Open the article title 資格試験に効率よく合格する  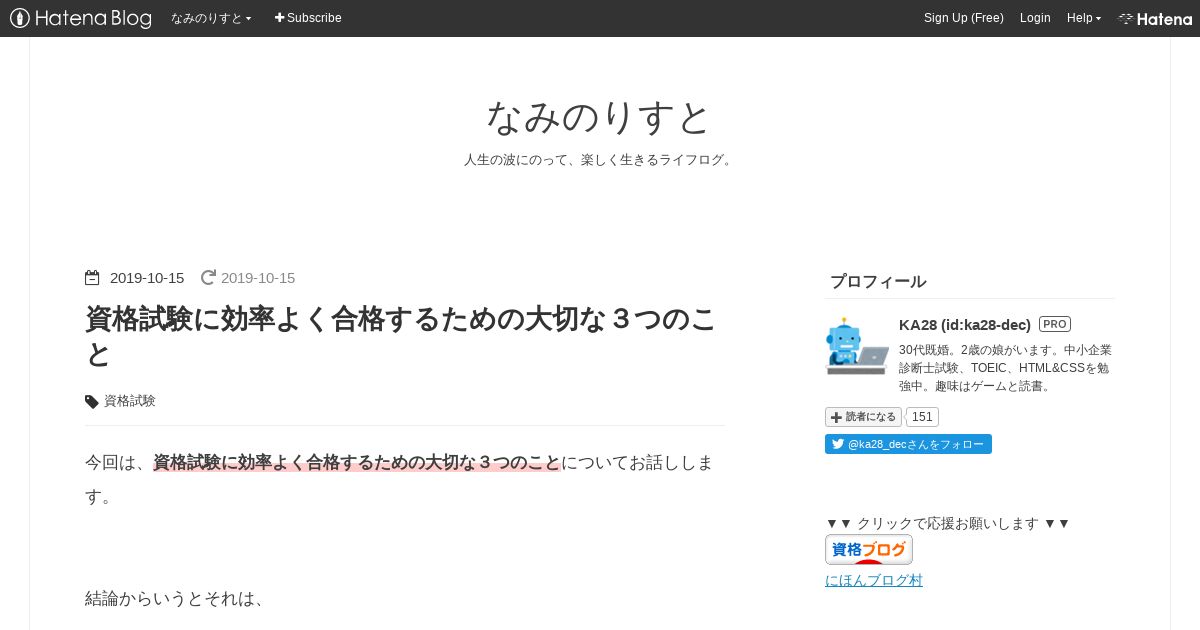tap(402, 337)
